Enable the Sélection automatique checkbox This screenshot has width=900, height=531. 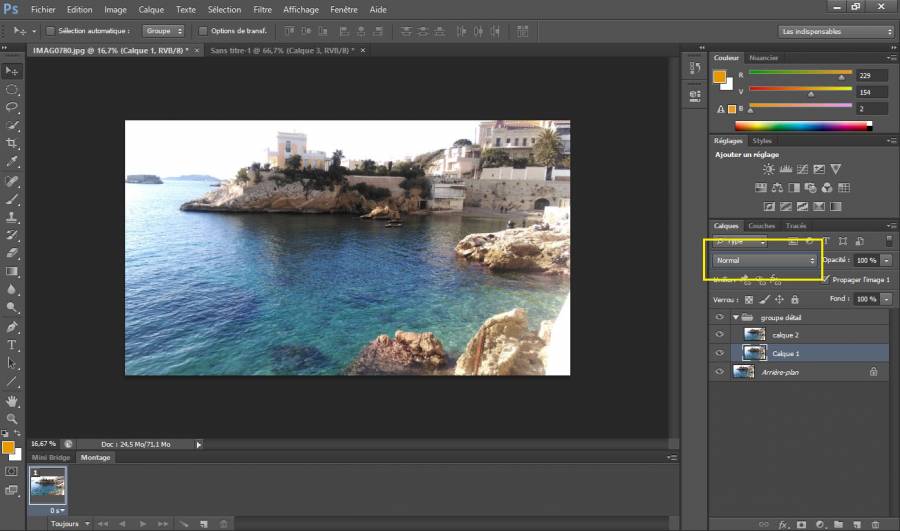(x=50, y=31)
